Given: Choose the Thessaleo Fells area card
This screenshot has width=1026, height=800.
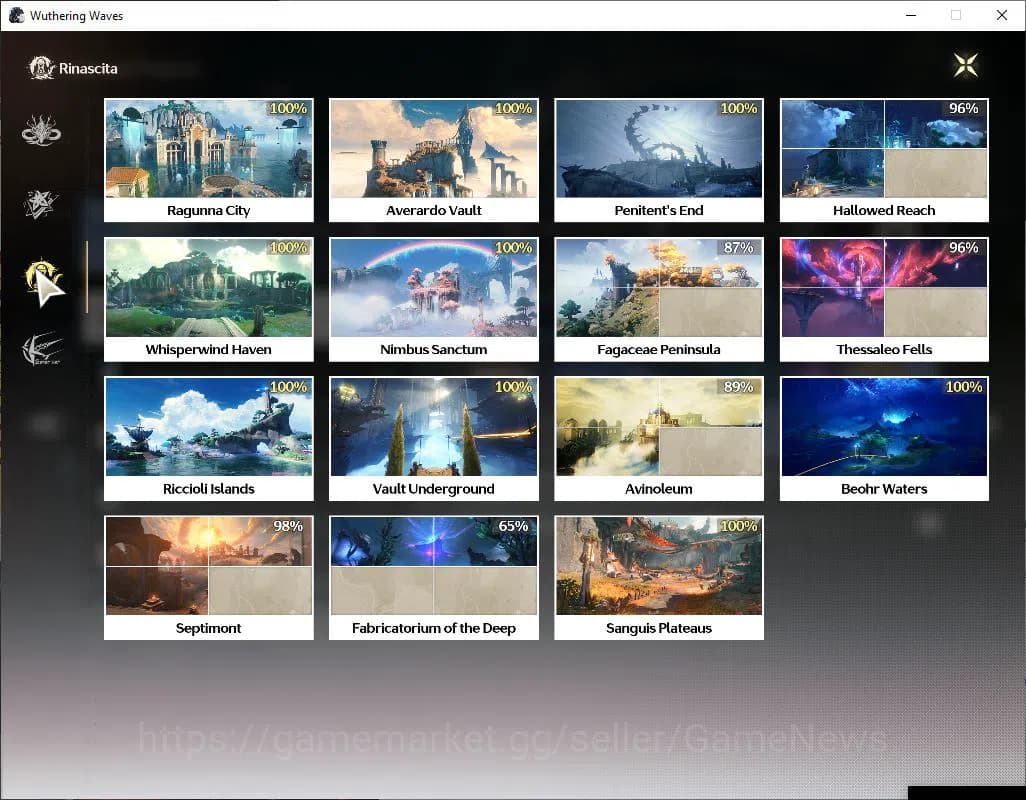Looking at the screenshot, I should 884,299.
